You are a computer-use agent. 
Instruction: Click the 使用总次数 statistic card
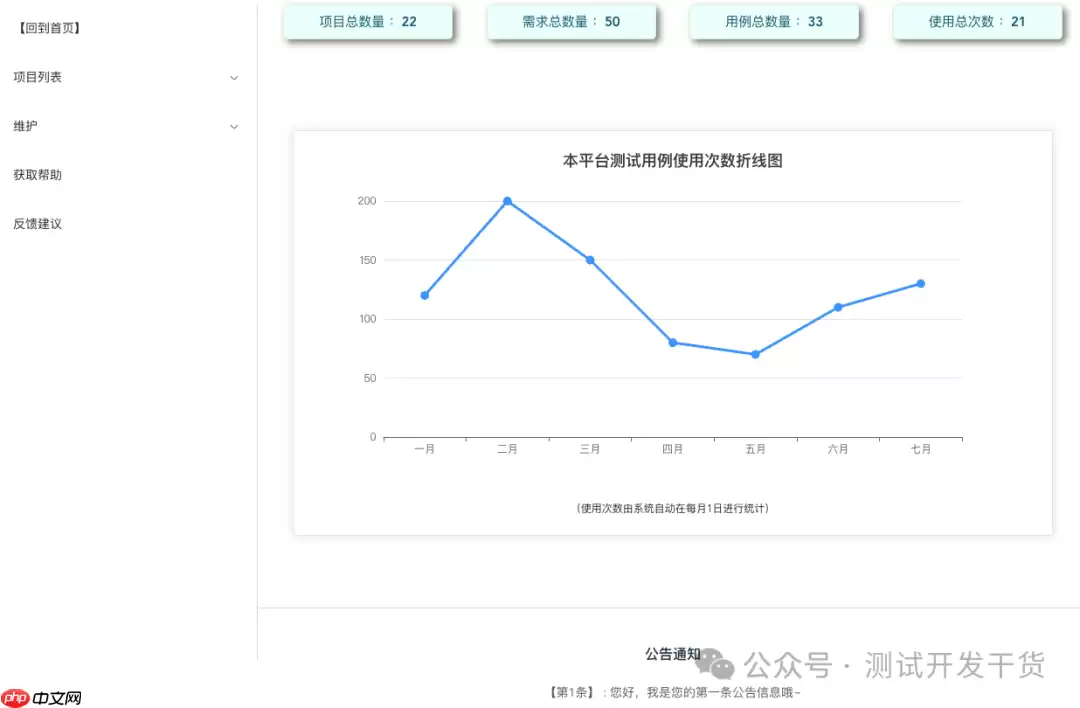[977, 20]
